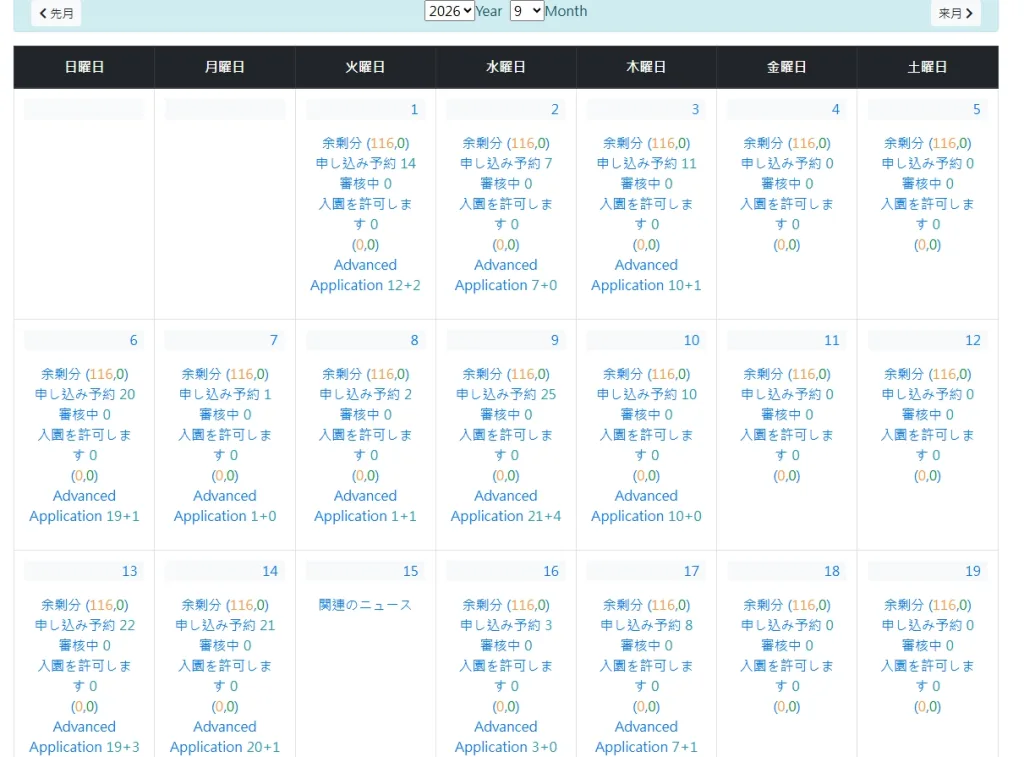The width and height of the screenshot is (1024, 757).
Task: Click 申し込み予約 22 entry
Action: click(x=84, y=625)
